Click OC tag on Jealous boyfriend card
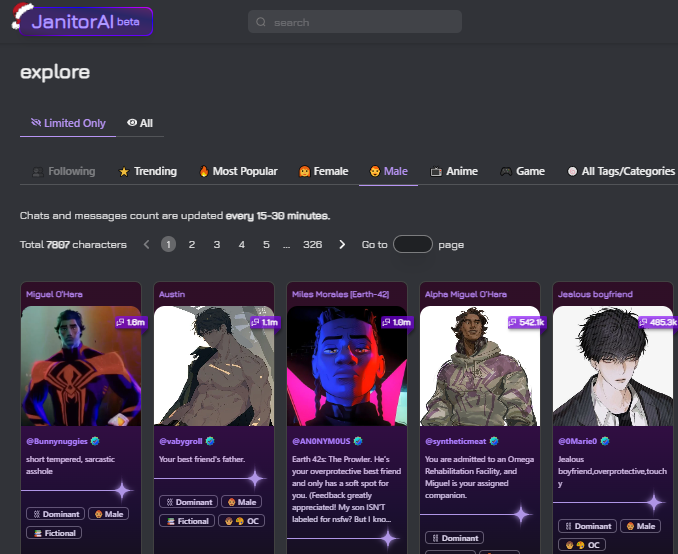 click(x=582, y=545)
